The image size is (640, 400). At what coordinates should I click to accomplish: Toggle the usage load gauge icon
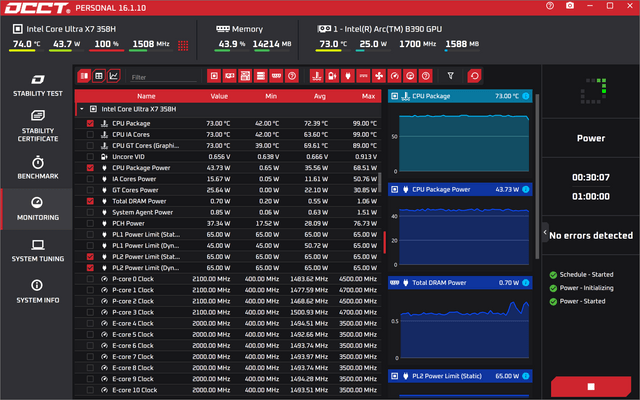(x=410, y=76)
